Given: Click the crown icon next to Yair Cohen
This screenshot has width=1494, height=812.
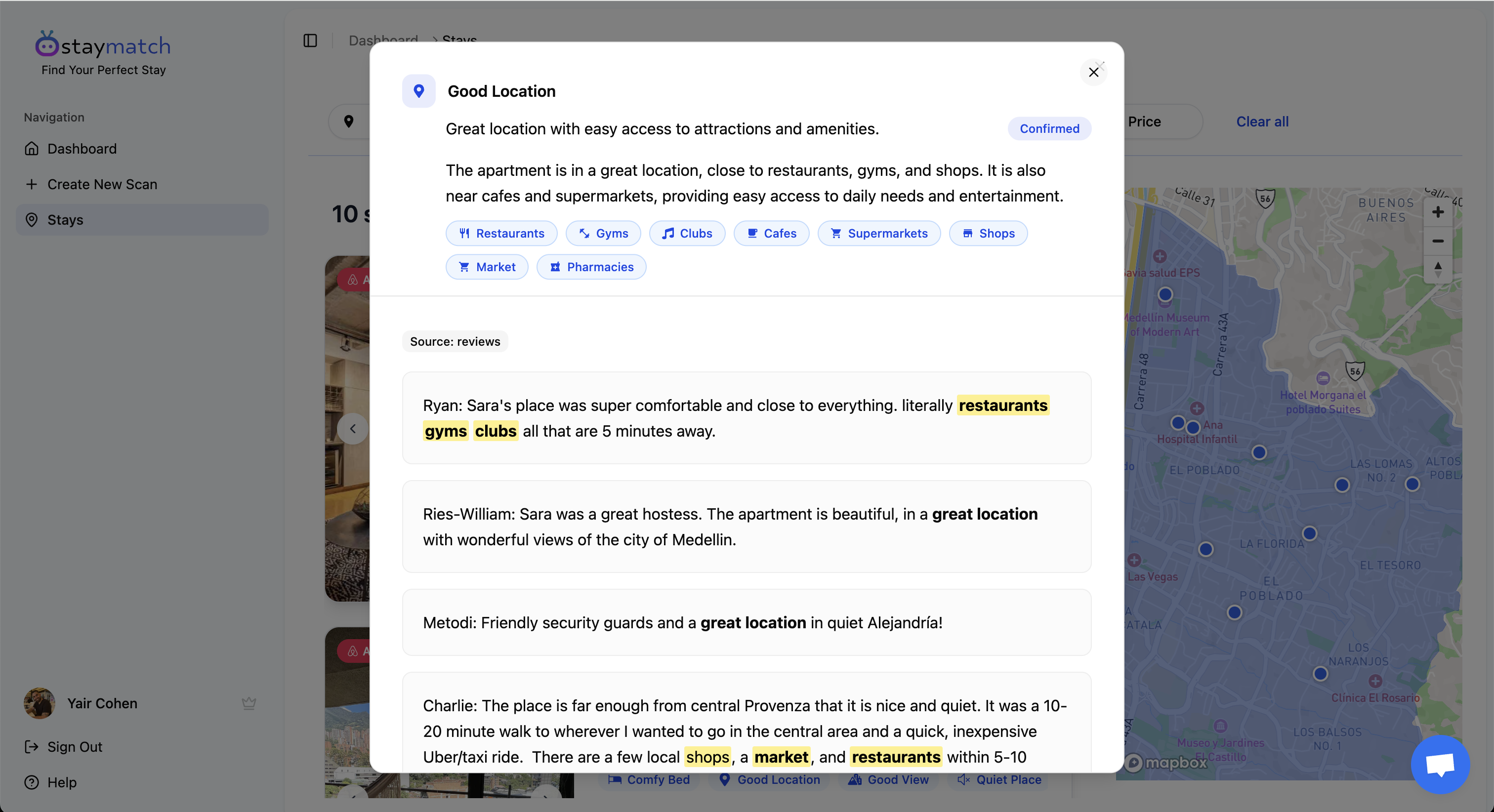Looking at the screenshot, I should tap(249, 703).
